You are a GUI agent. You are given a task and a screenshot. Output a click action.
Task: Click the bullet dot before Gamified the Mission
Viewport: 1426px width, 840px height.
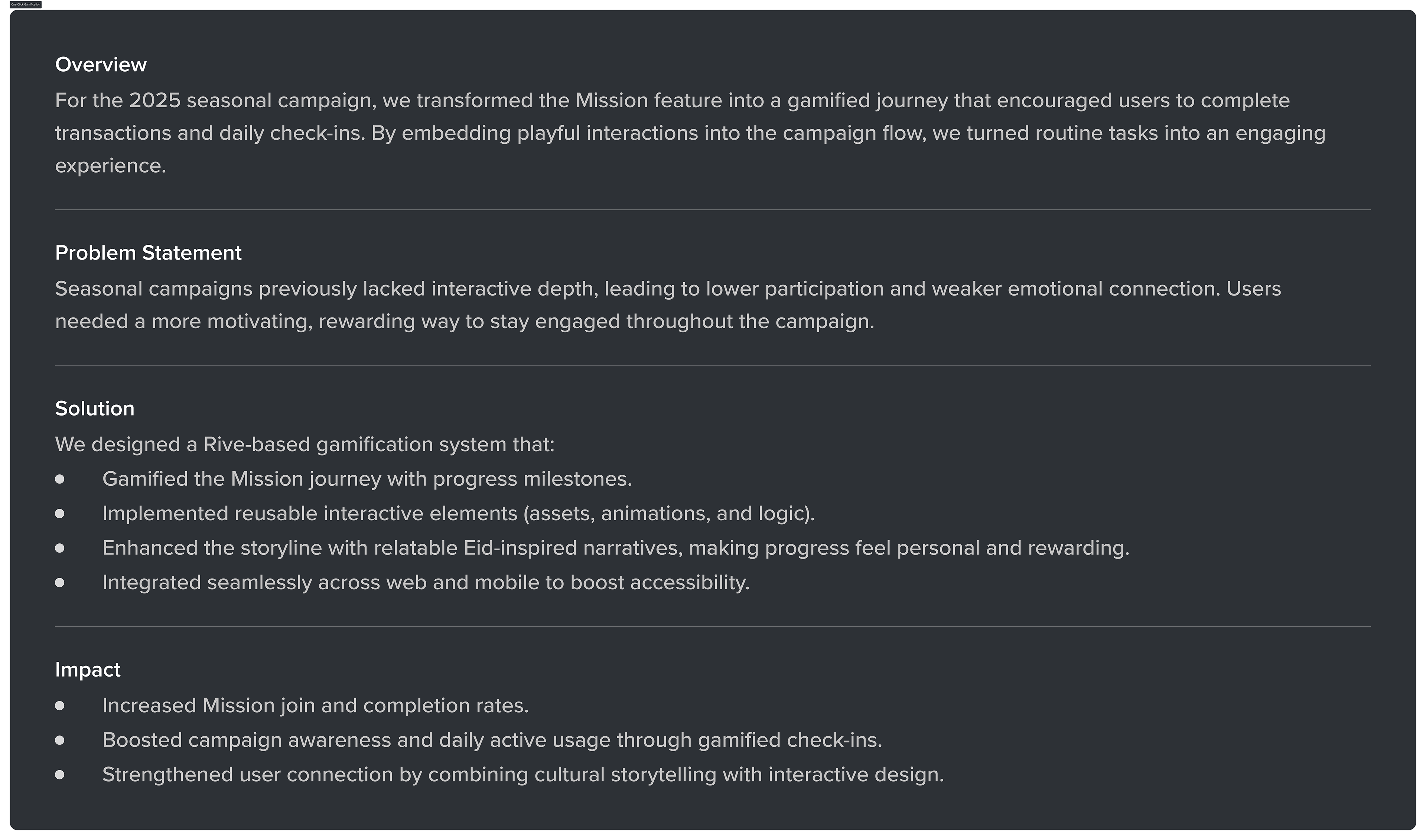60,479
